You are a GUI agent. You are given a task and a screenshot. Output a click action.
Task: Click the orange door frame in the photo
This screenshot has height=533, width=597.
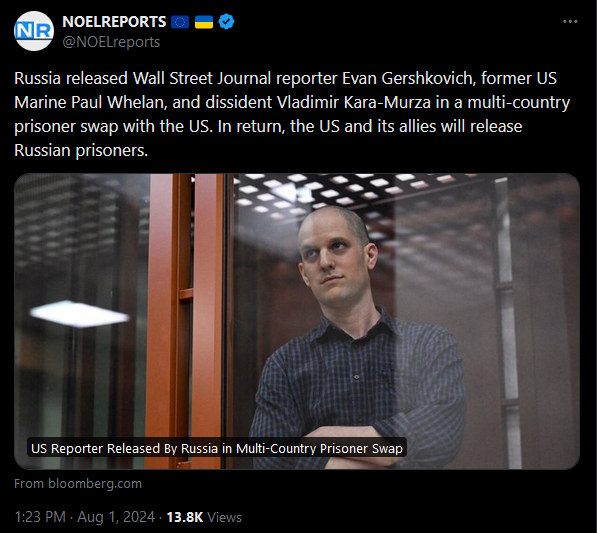tap(187, 321)
